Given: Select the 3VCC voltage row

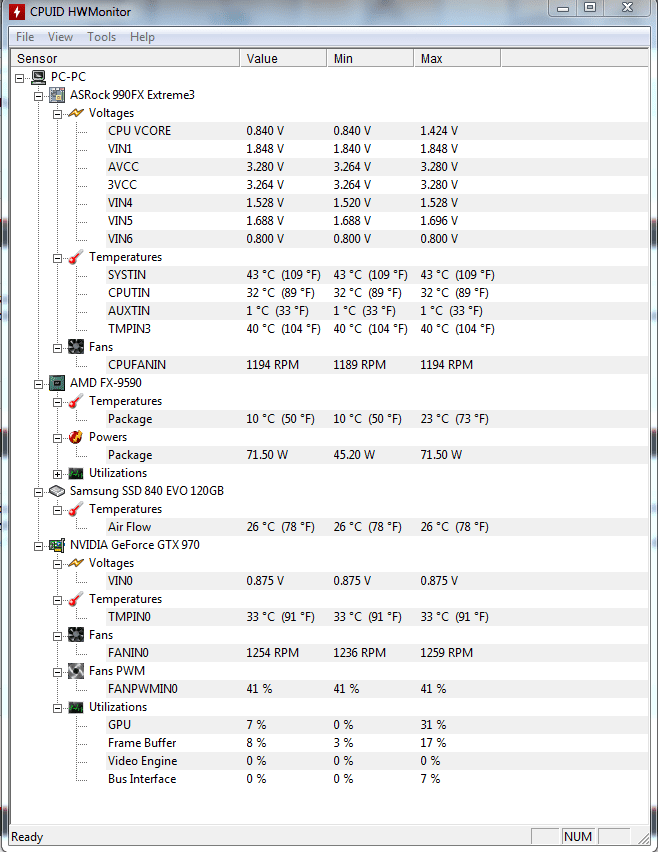Looking at the screenshot, I should click(377, 185).
